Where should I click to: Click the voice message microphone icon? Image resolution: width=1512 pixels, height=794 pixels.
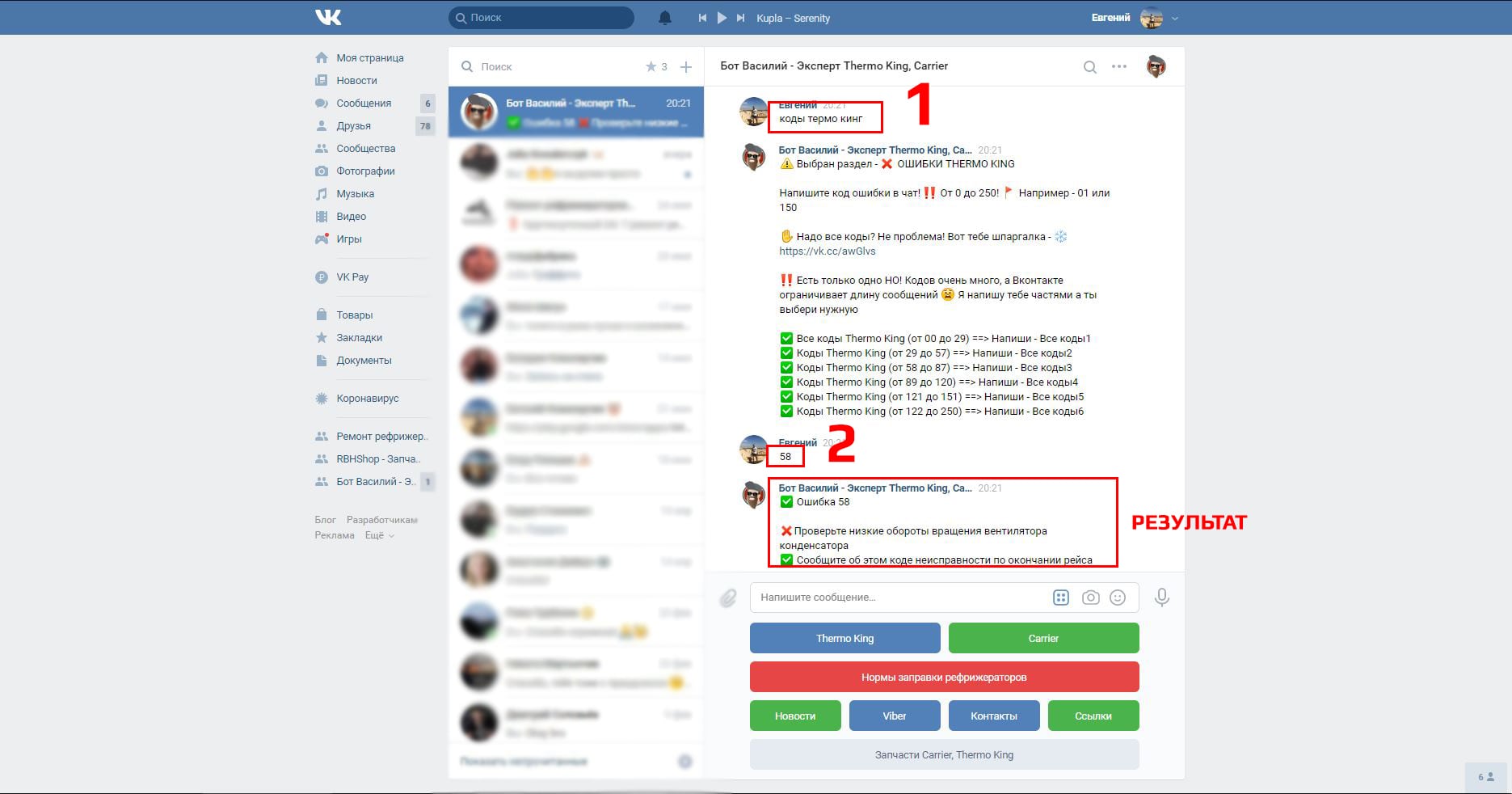pyautogui.click(x=1162, y=598)
